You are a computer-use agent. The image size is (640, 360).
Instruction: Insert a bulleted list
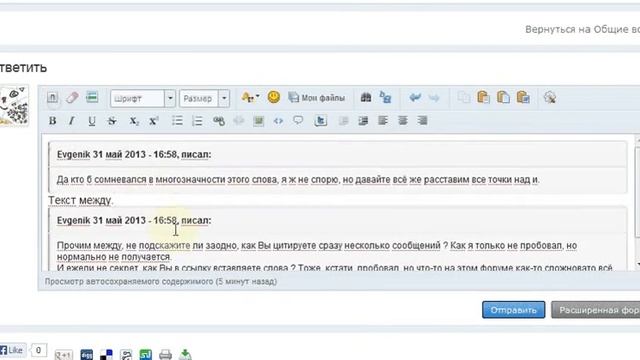[x=177, y=121]
